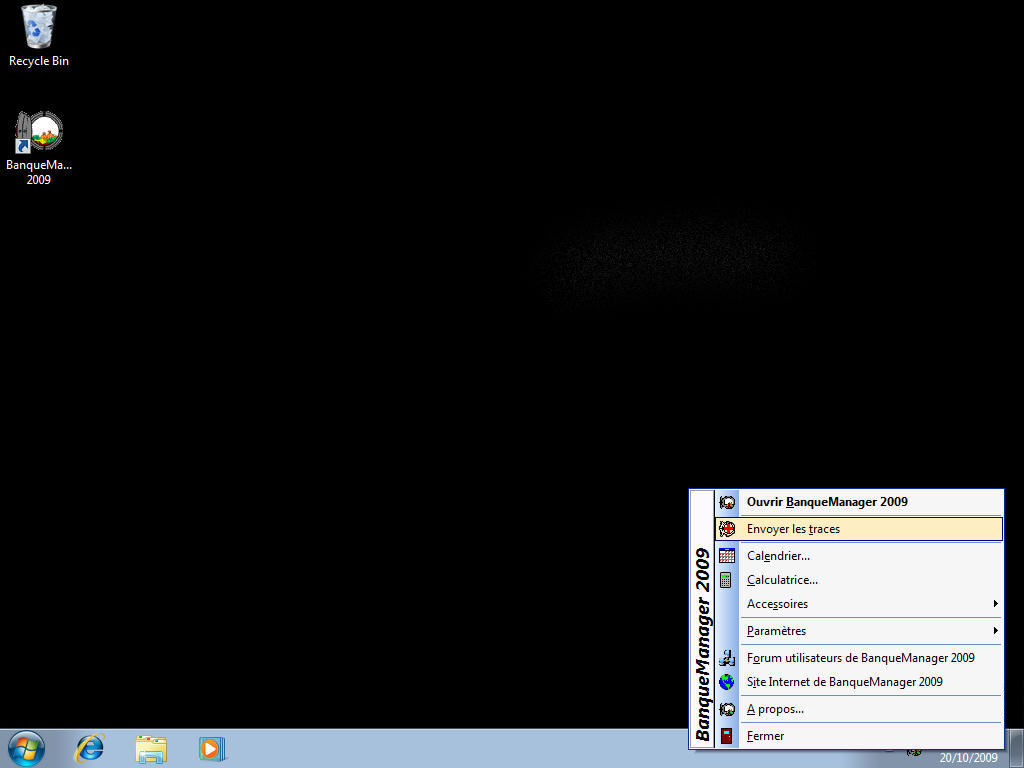The image size is (1024, 768).
Task: Expand the Paramètres submenu arrow
Action: tap(995, 631)
